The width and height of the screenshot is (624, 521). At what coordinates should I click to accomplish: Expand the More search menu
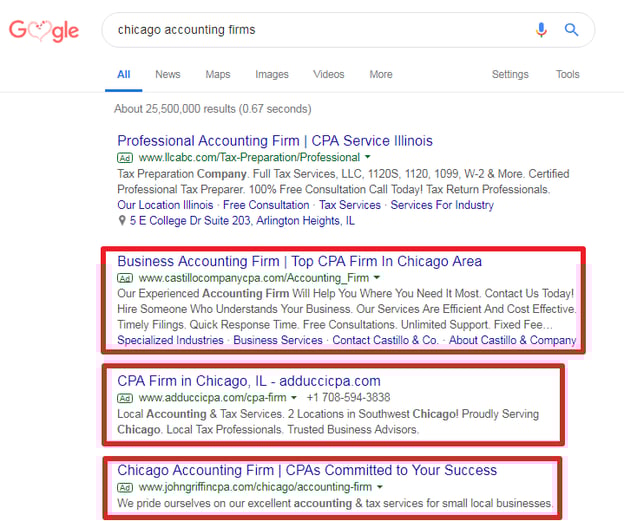(x=381, y=74)
